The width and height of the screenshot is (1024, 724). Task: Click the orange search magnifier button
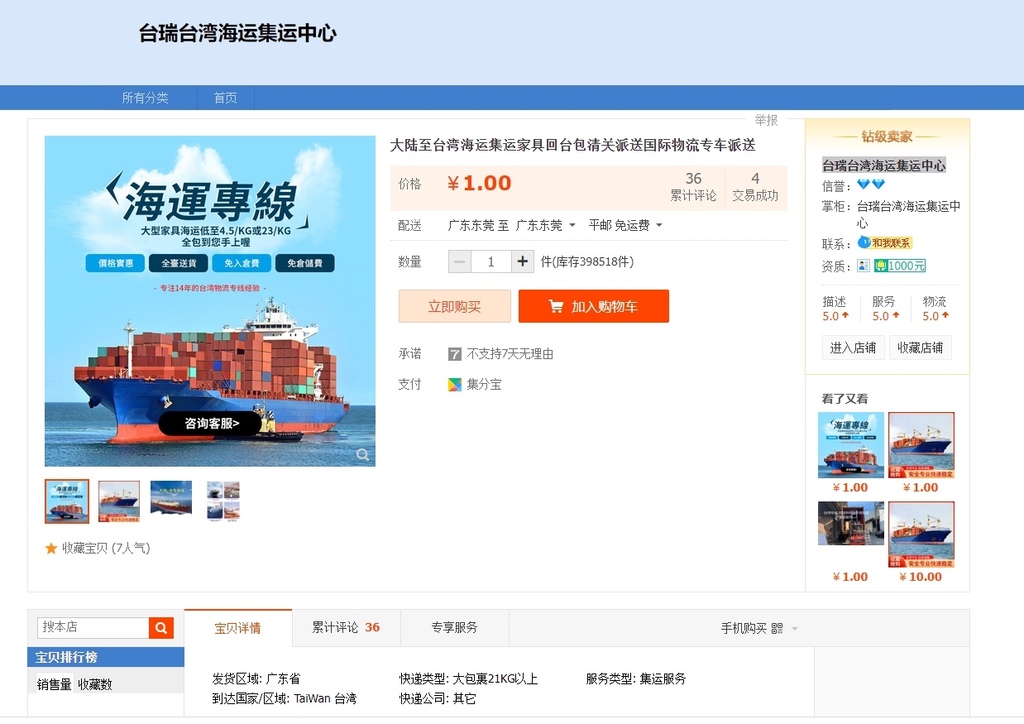tap(161, 628)
